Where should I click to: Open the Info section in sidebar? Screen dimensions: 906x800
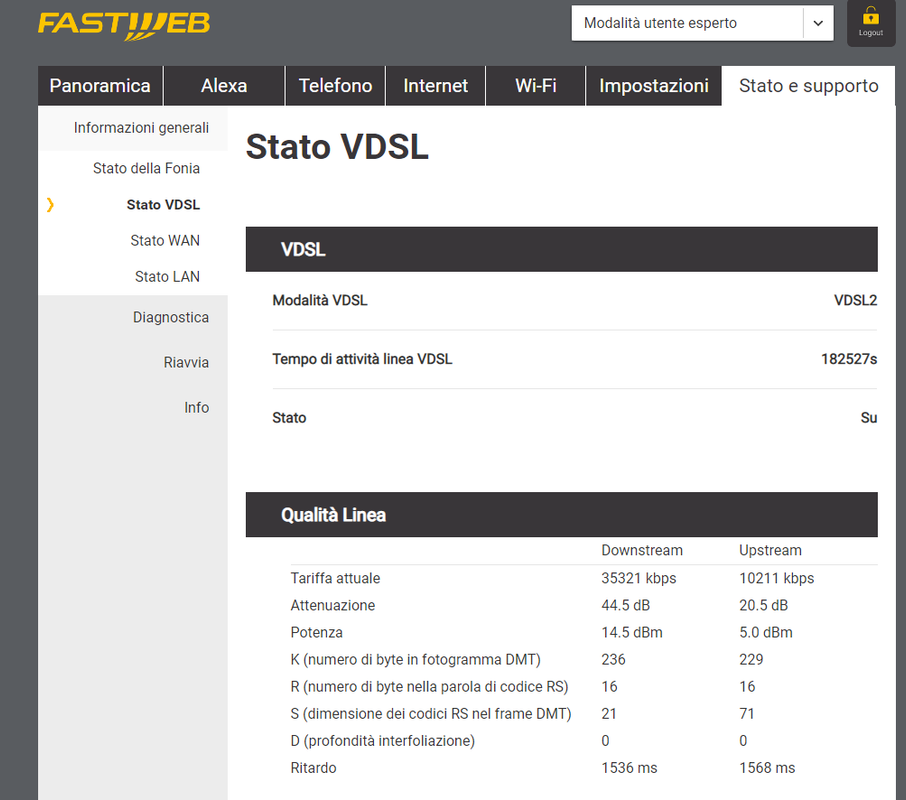click(196, 407)
